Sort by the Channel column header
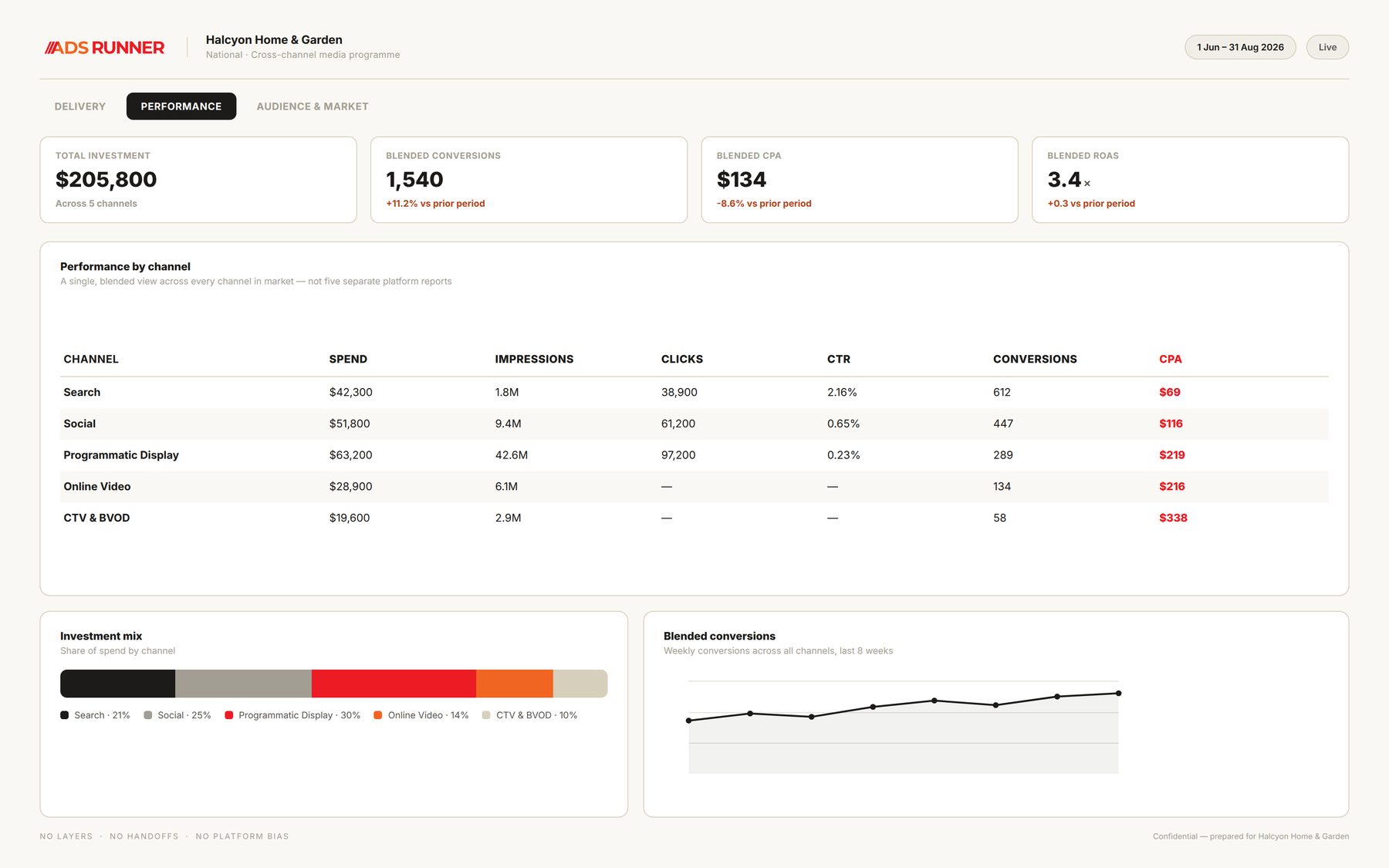Image resolution: width=1389 pixels, height=868 pixels. 91,360
